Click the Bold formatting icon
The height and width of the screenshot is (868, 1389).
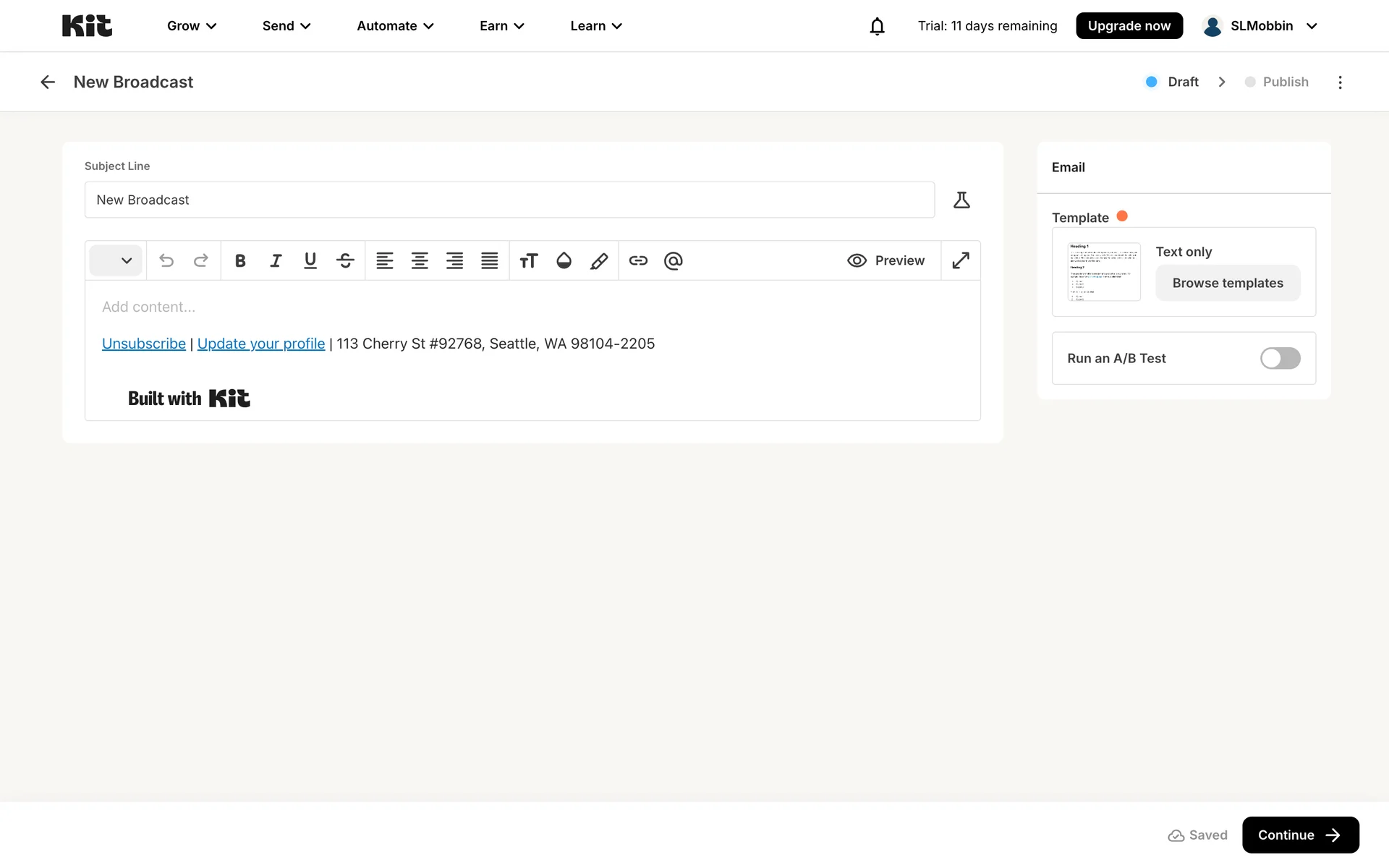(240, 260)
